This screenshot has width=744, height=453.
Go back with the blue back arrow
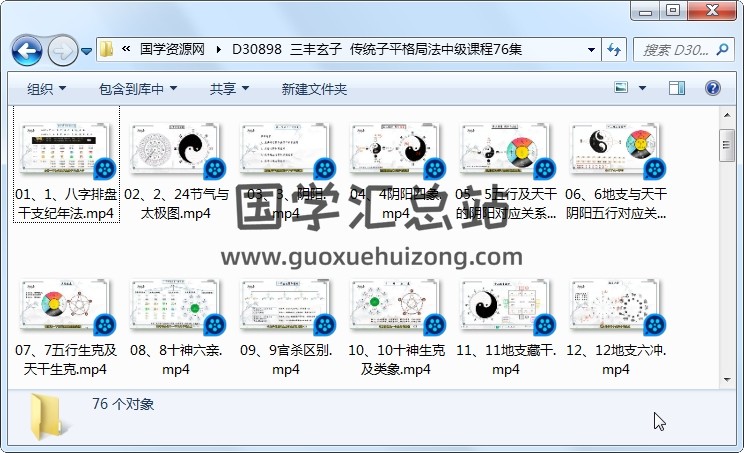(27, 50)
